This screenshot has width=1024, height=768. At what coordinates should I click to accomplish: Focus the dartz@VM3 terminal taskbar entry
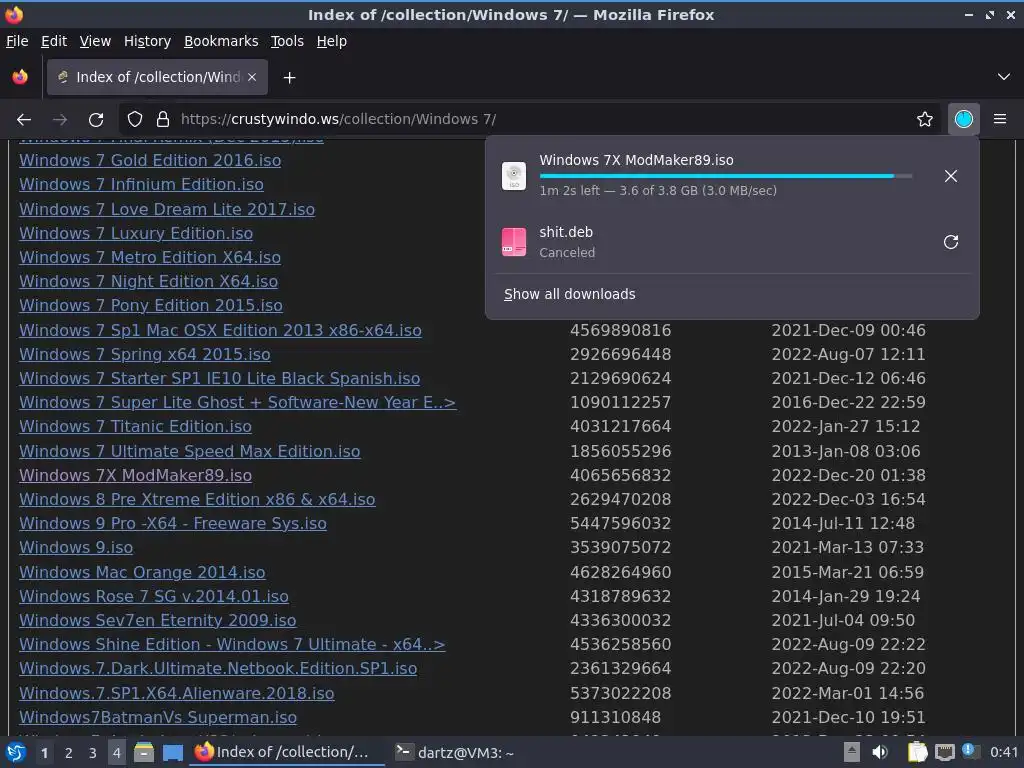(x=455, y=753)
